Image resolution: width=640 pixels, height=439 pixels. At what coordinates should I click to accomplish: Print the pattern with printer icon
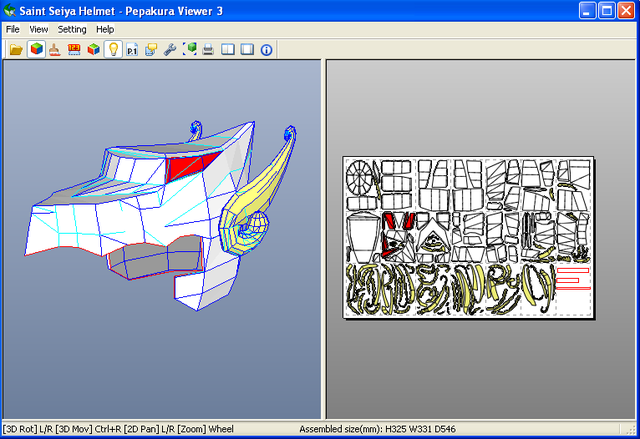(x=208, y=49)
